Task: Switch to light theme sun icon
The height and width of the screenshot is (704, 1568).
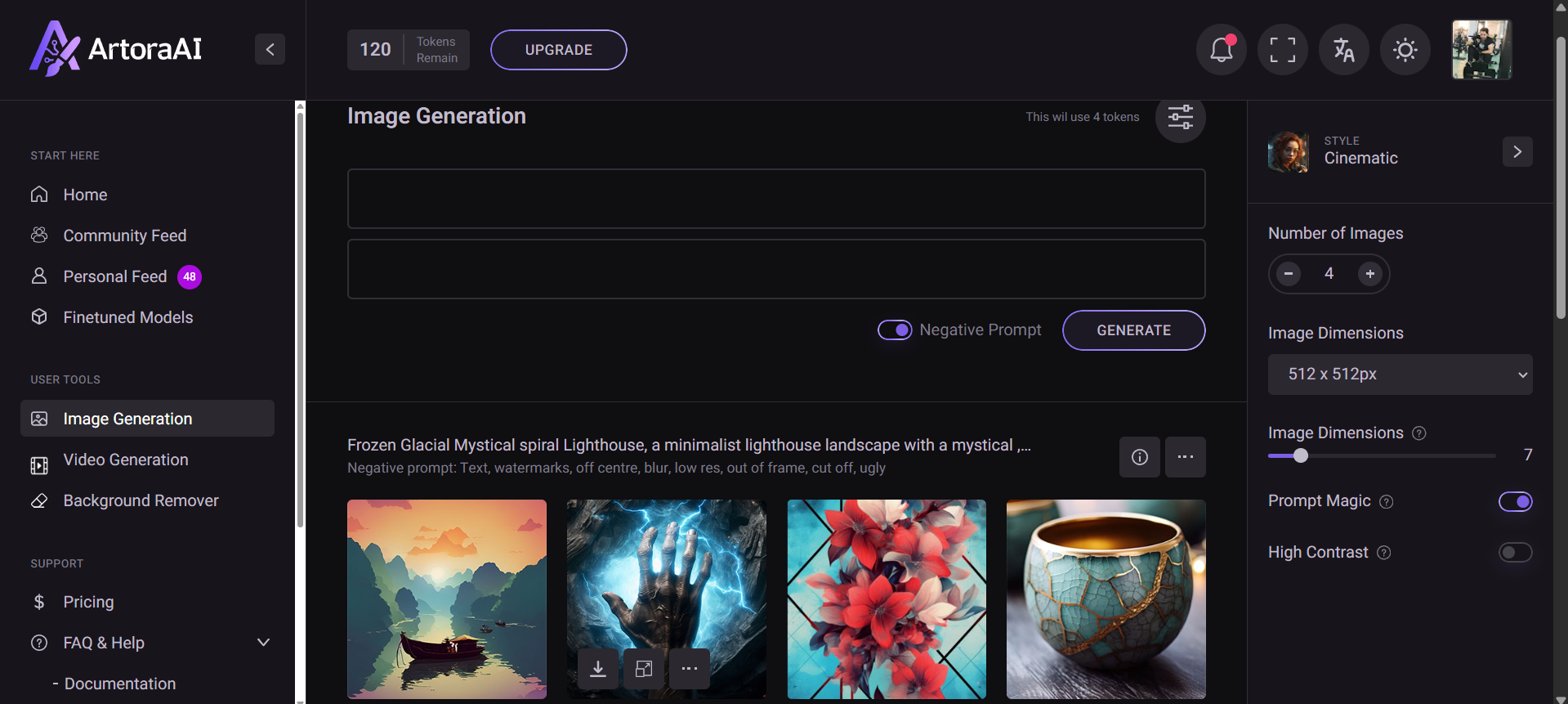Action: click(1405, 50)
